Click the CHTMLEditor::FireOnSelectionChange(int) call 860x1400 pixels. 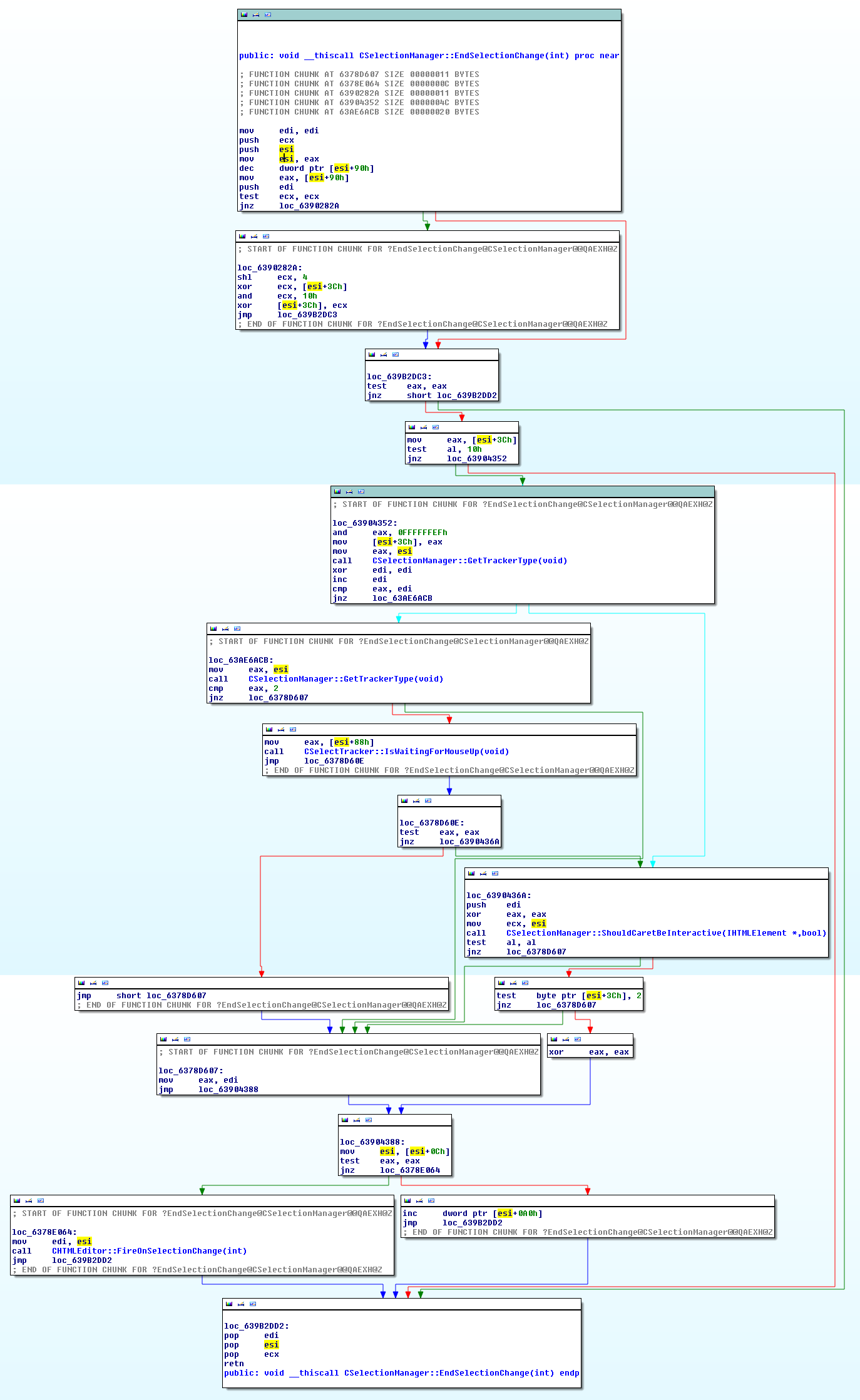click(x=149, y=1250)
